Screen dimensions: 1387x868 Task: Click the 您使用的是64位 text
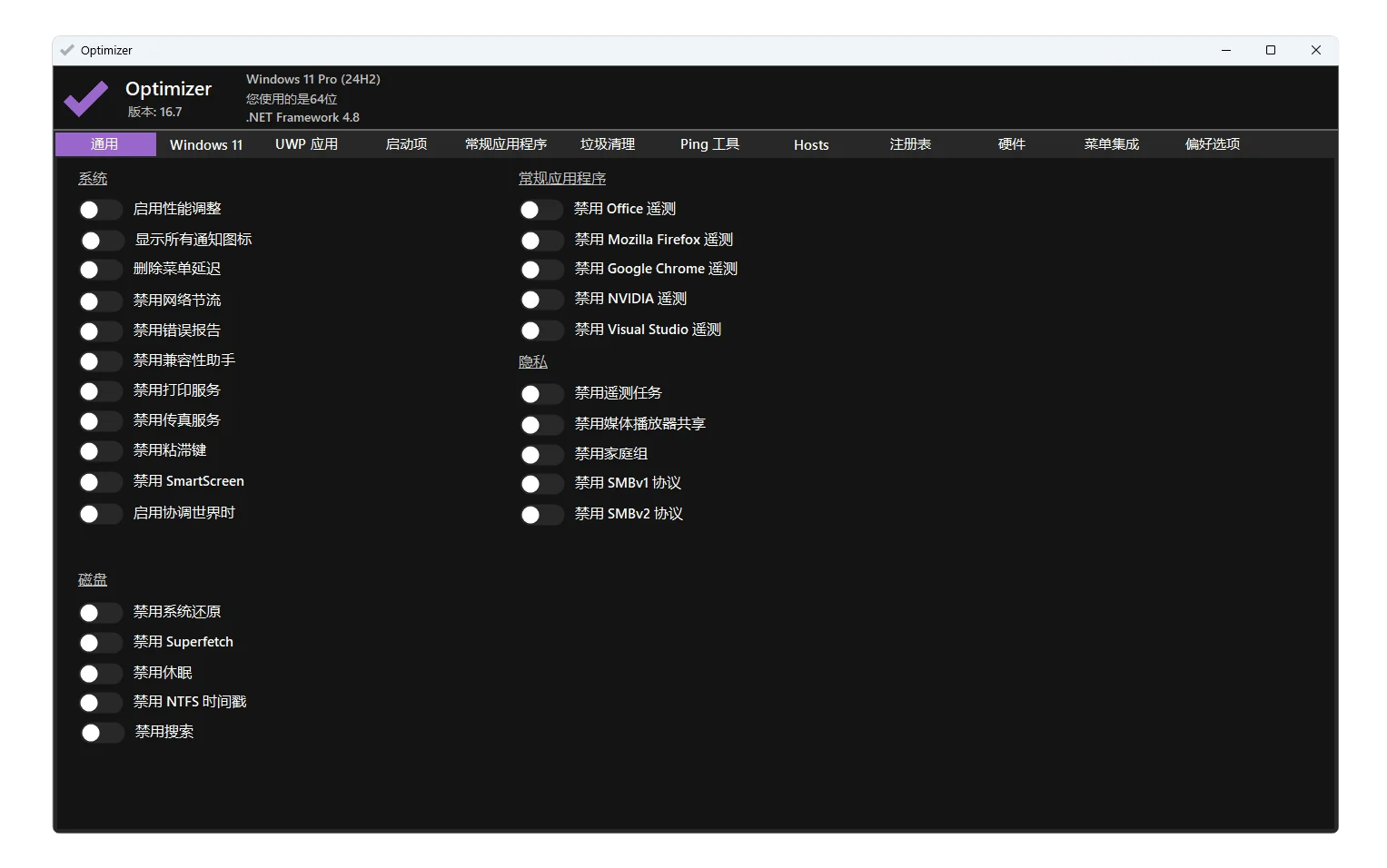click(x=292, y=99)
